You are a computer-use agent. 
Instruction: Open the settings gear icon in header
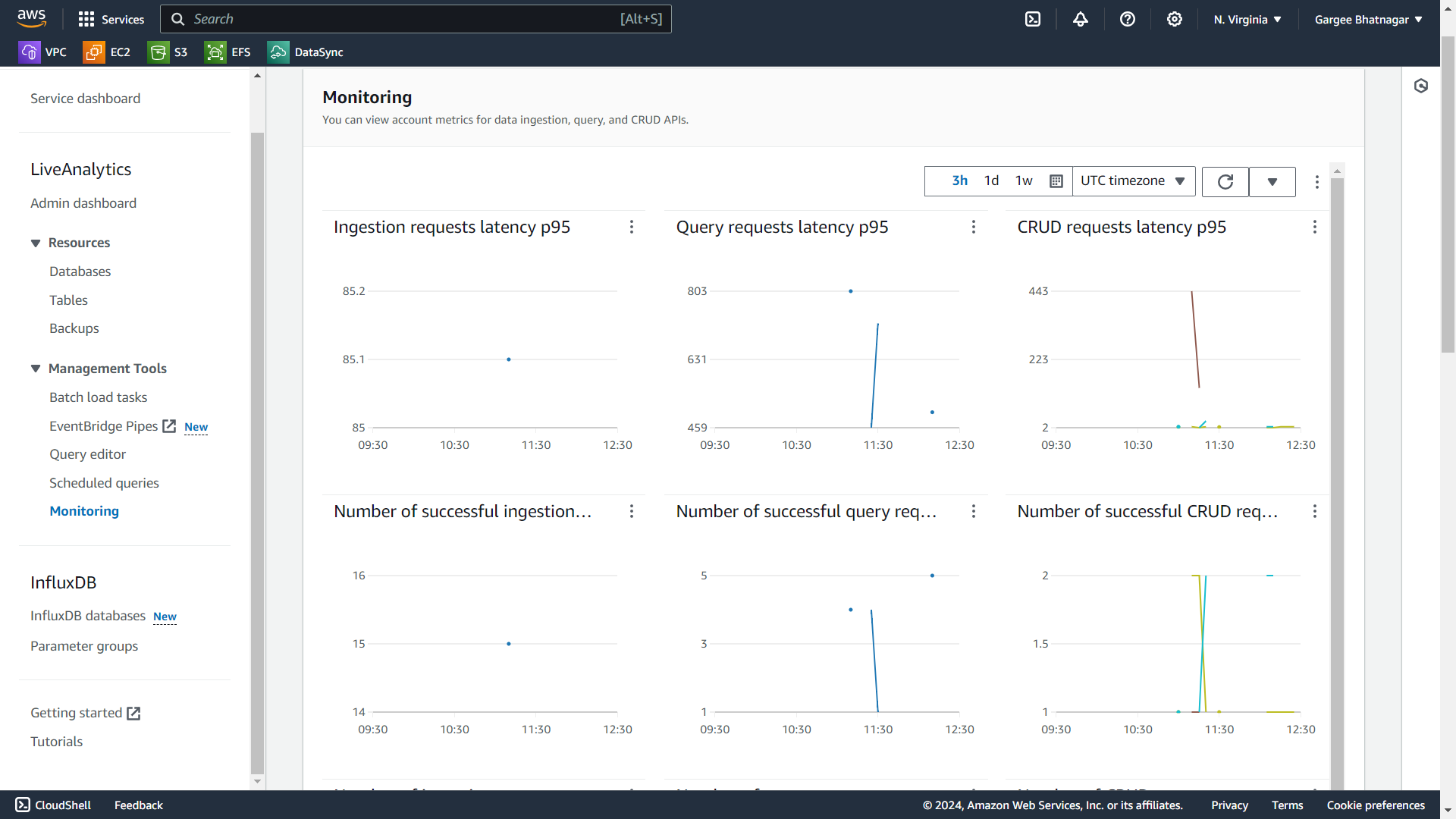point(1175,19)
